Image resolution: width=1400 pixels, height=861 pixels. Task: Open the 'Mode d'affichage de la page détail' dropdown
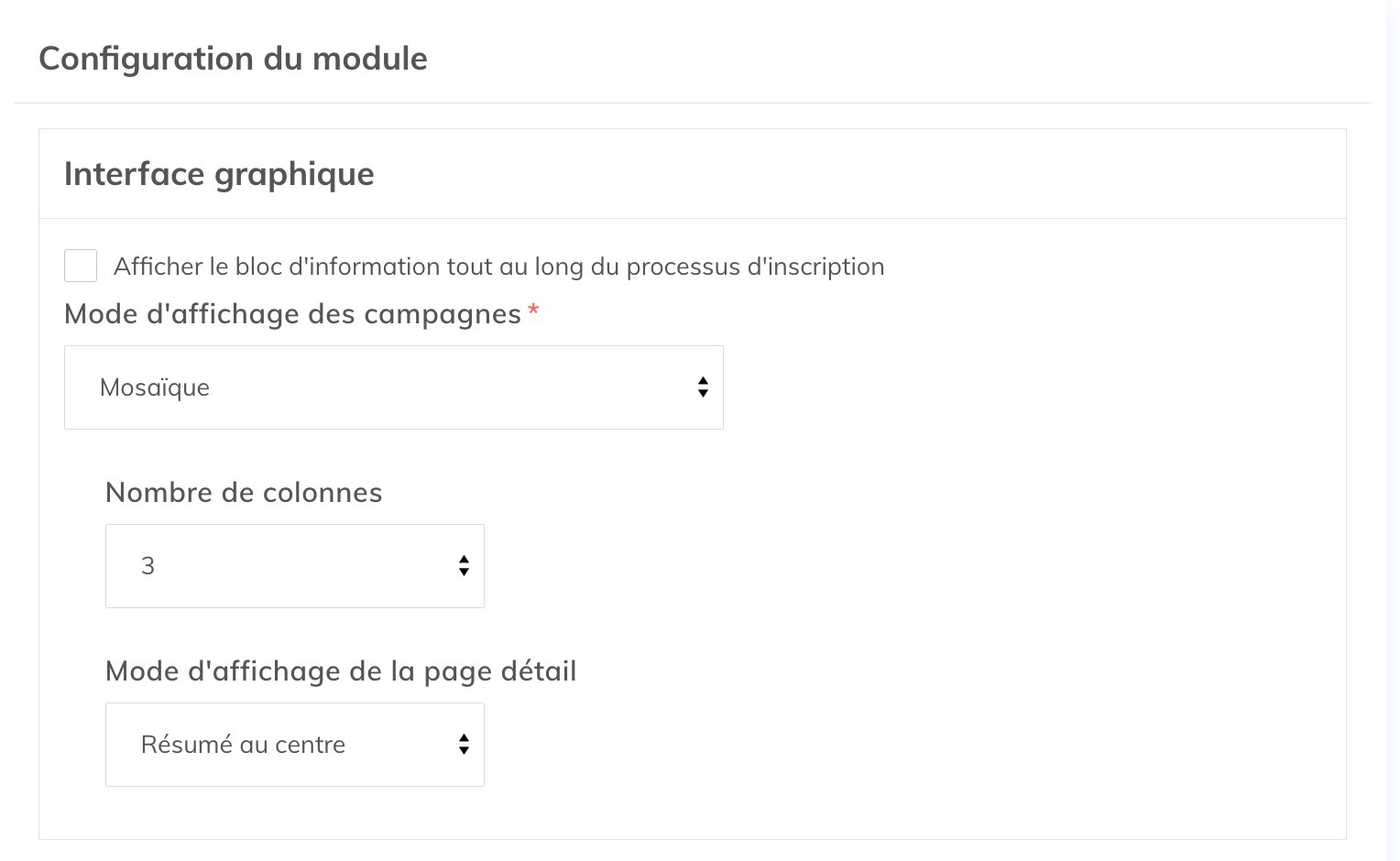295,745
